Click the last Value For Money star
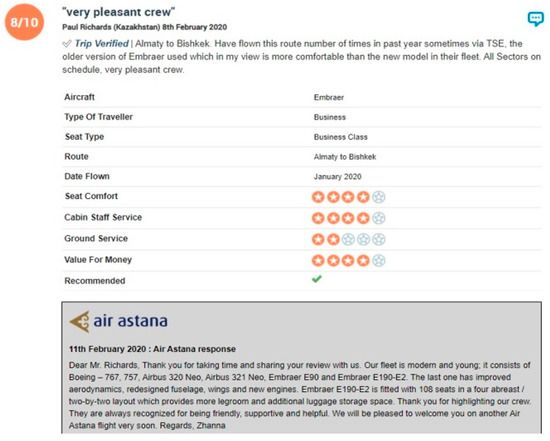 pyautogui.click(x=378, y=260)
